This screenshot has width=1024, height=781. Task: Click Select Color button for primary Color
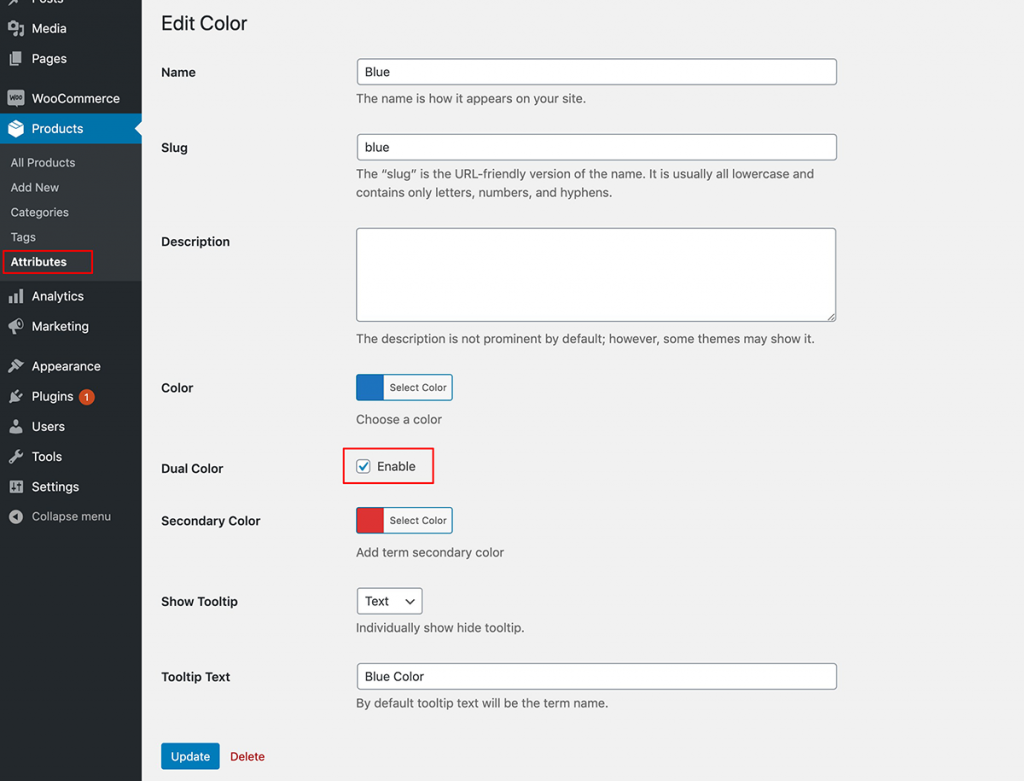click(418, 387)
